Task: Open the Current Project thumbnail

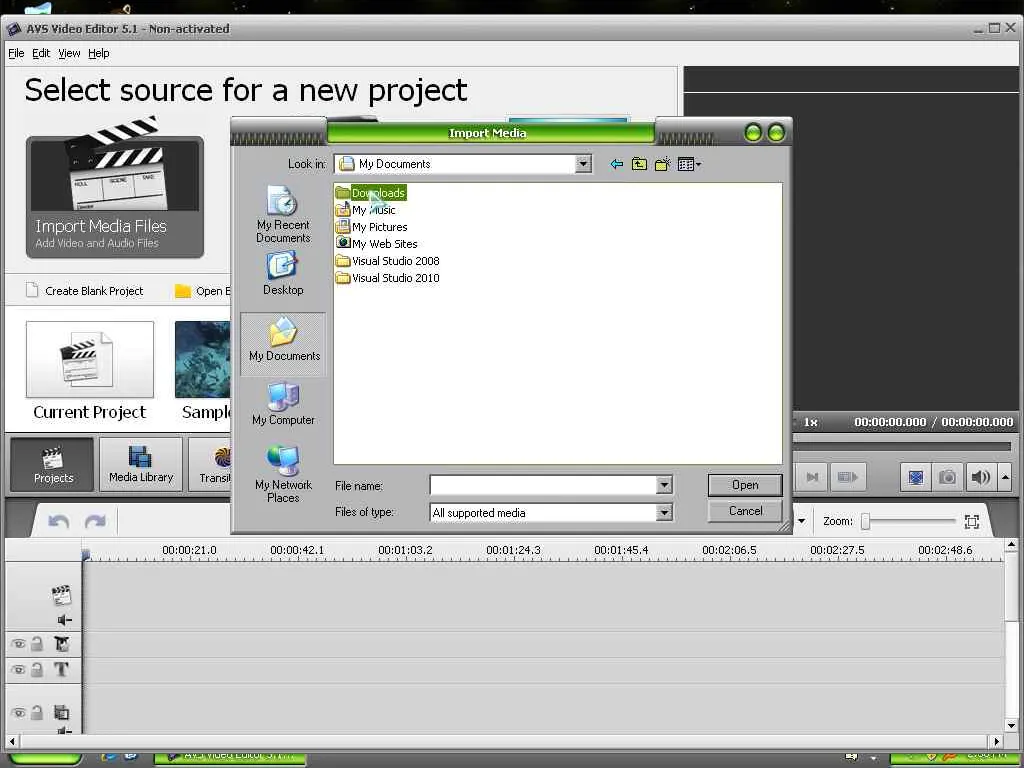Action: [x=90, y=359]
